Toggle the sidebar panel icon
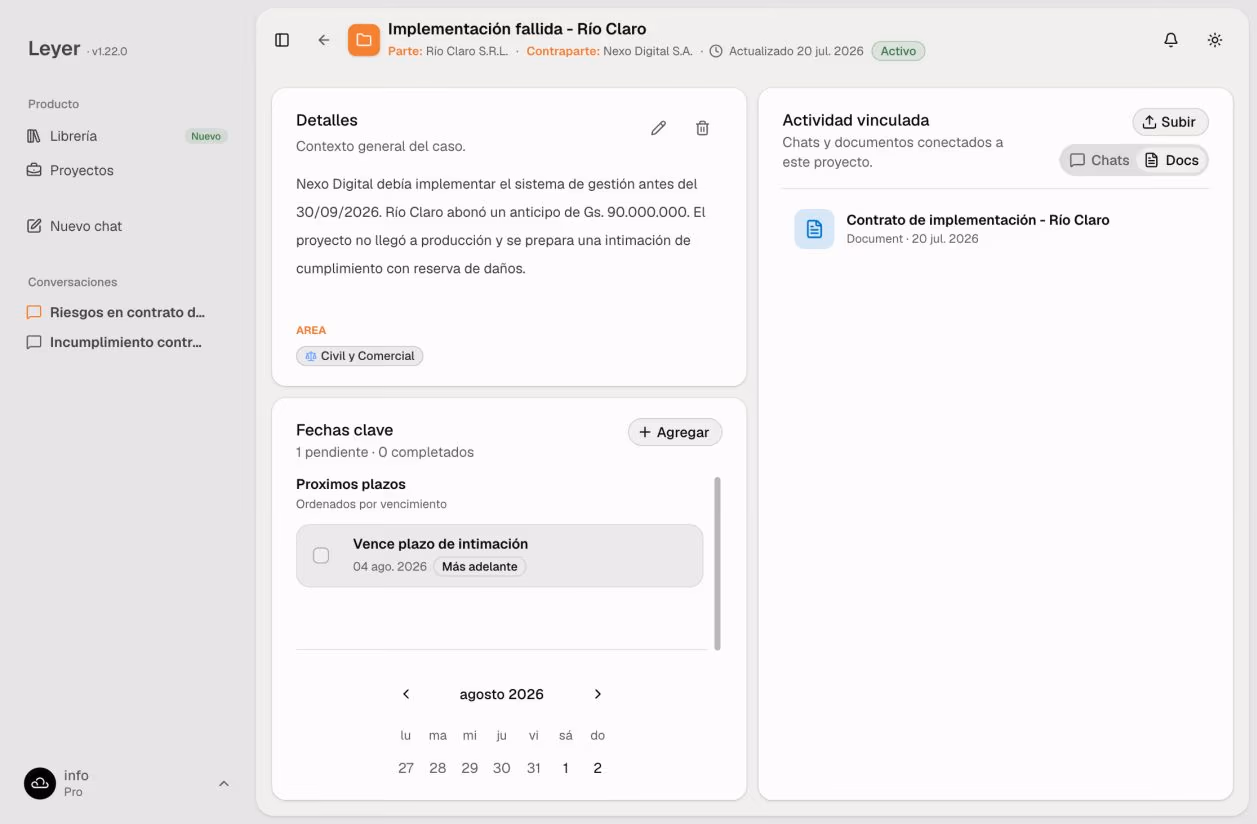This screenshot has height=824, width=1257. coord(282,40)
